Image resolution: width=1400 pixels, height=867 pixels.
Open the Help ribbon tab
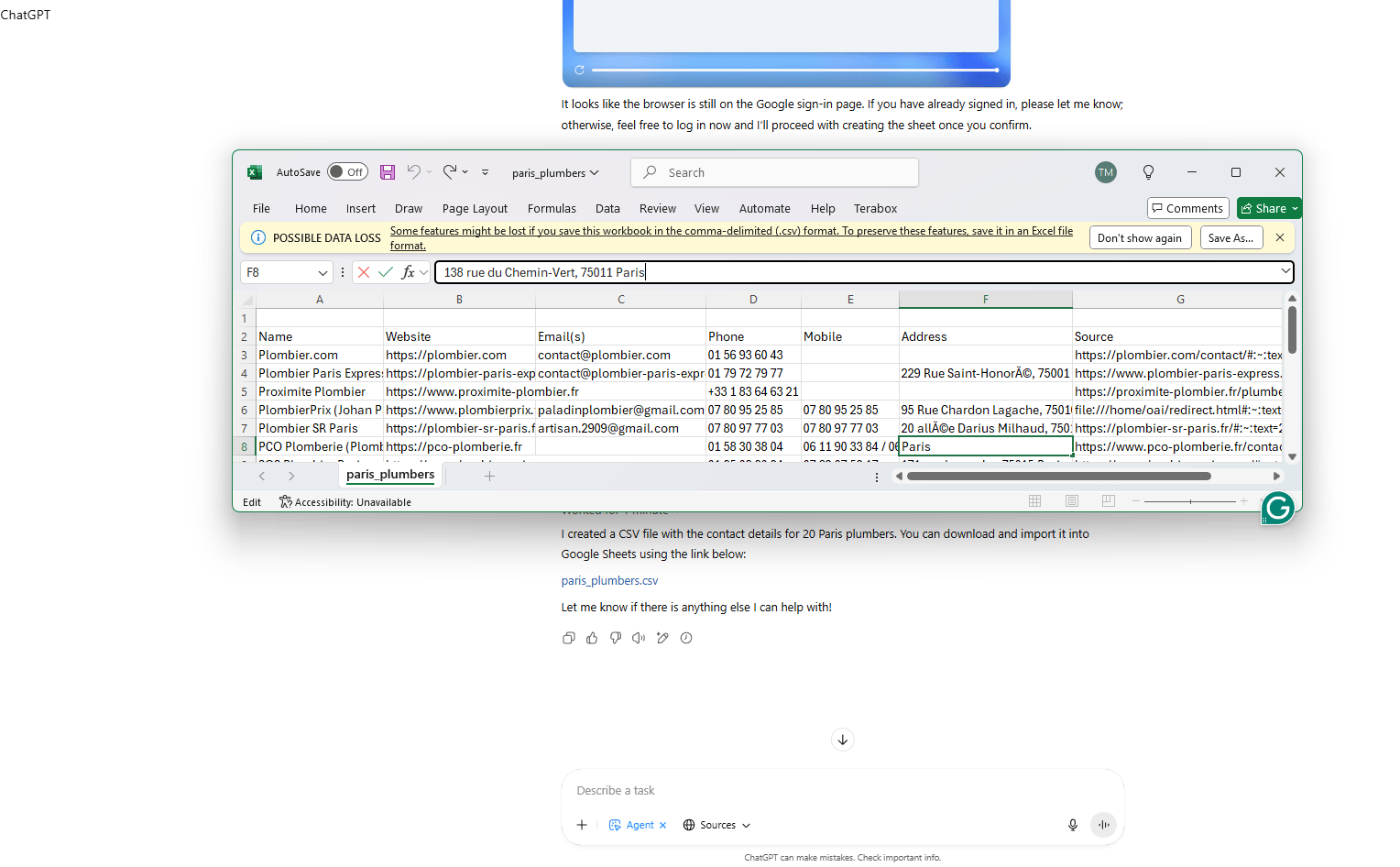point(823,208)
